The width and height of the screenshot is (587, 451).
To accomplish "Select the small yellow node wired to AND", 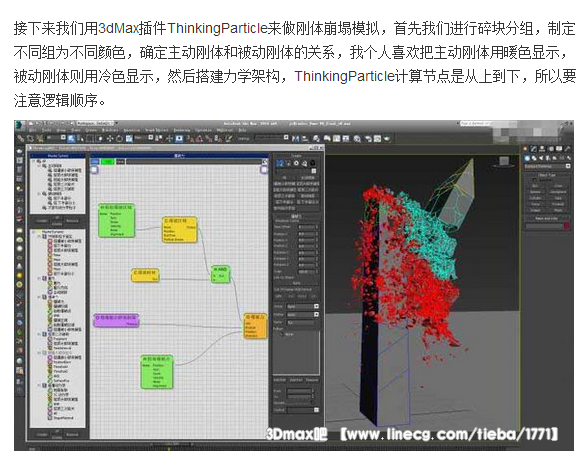I will pos(145,274).
